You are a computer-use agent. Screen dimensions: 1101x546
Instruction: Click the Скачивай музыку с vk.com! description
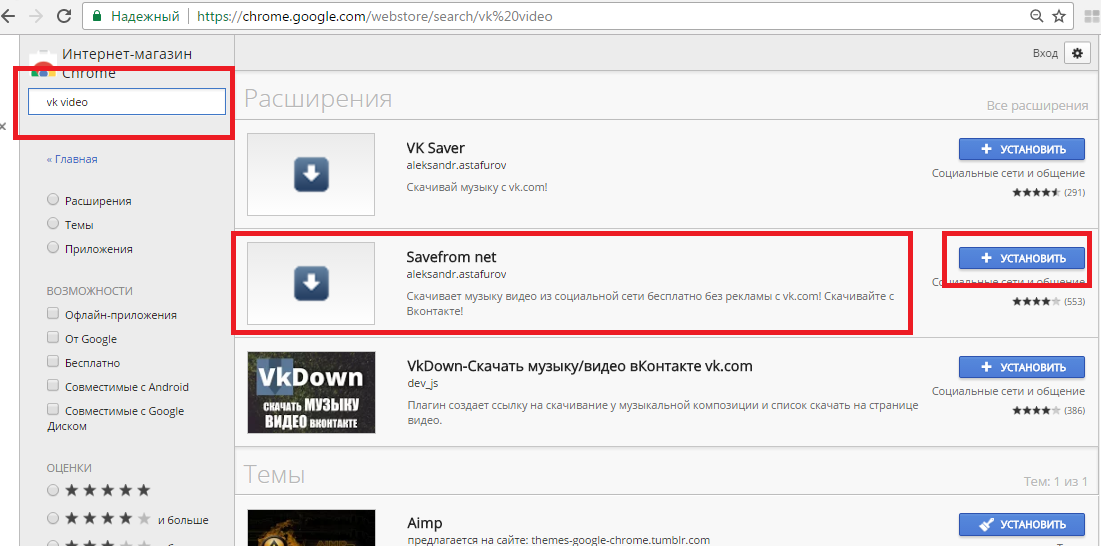(x=477, y=188)
